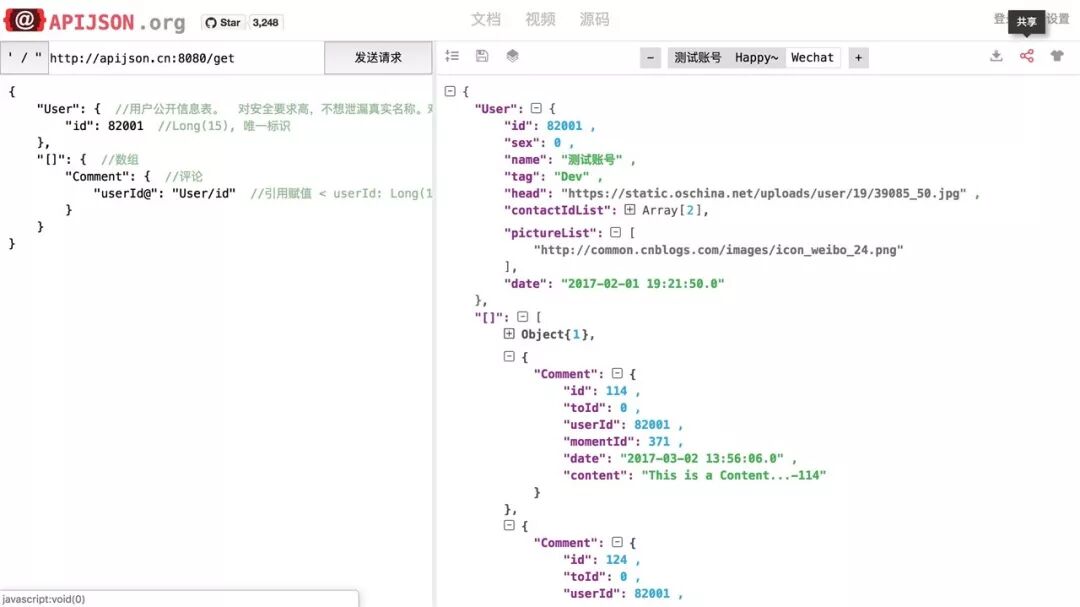Click the download icon at top right
Image resolution: width=1080 pixels, height=607 pixels.
996,56
